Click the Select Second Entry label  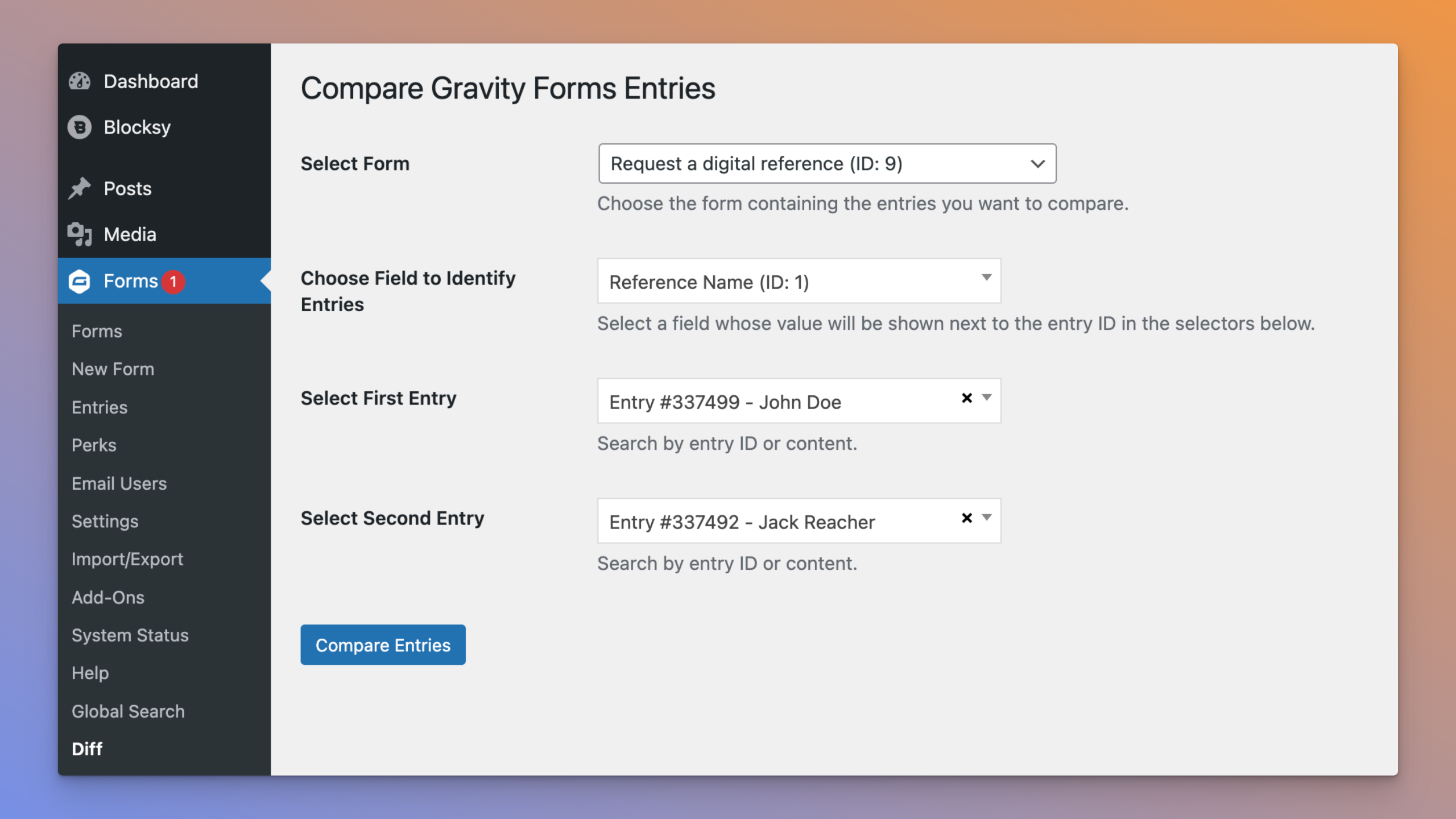(x=392, y=518)
